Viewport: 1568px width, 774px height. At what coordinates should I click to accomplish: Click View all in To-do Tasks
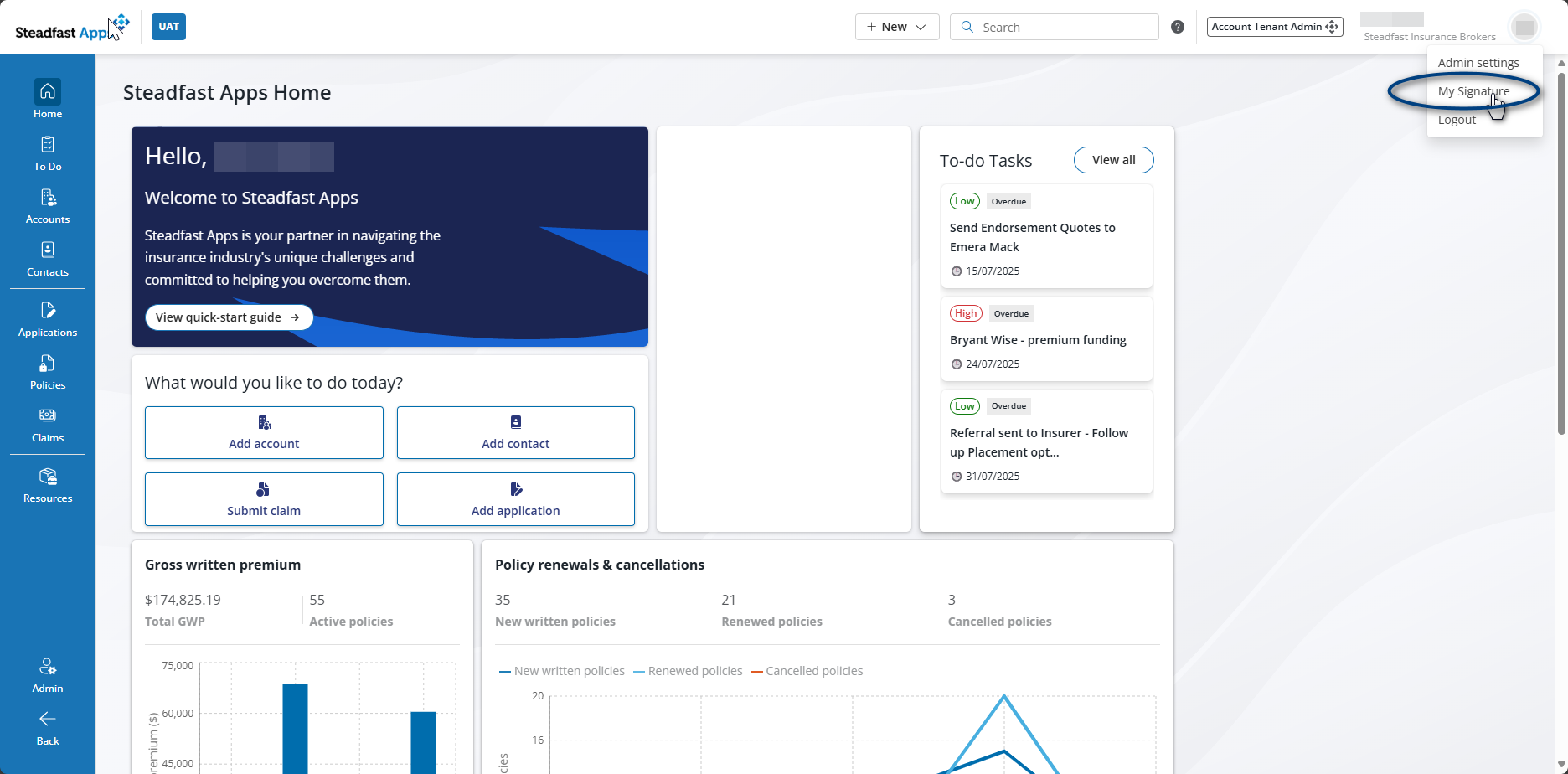coord(1114,160)
